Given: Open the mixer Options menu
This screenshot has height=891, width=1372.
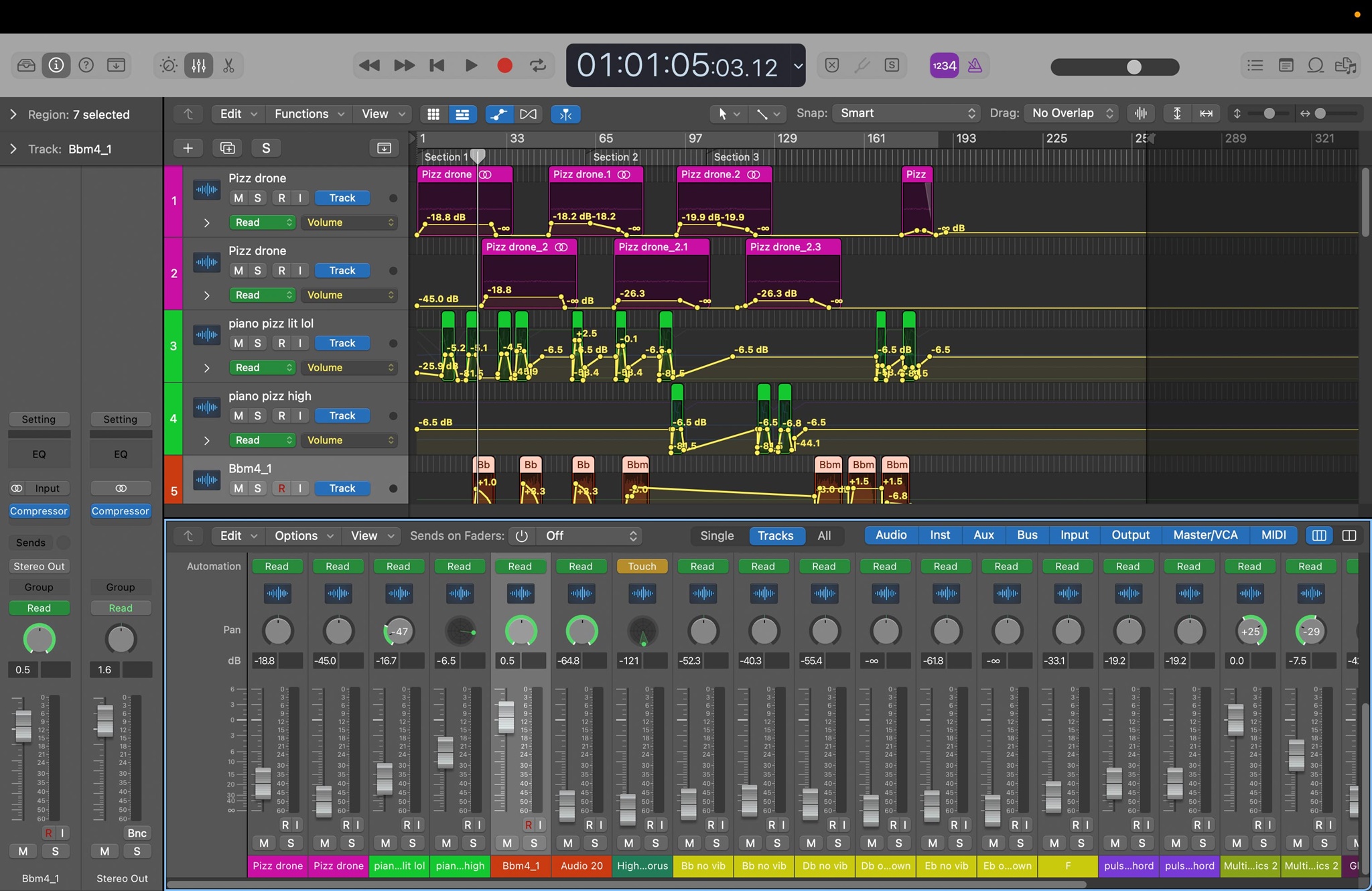Looking at the screenshot, I should pyautogui.click(x=303, y=536).
